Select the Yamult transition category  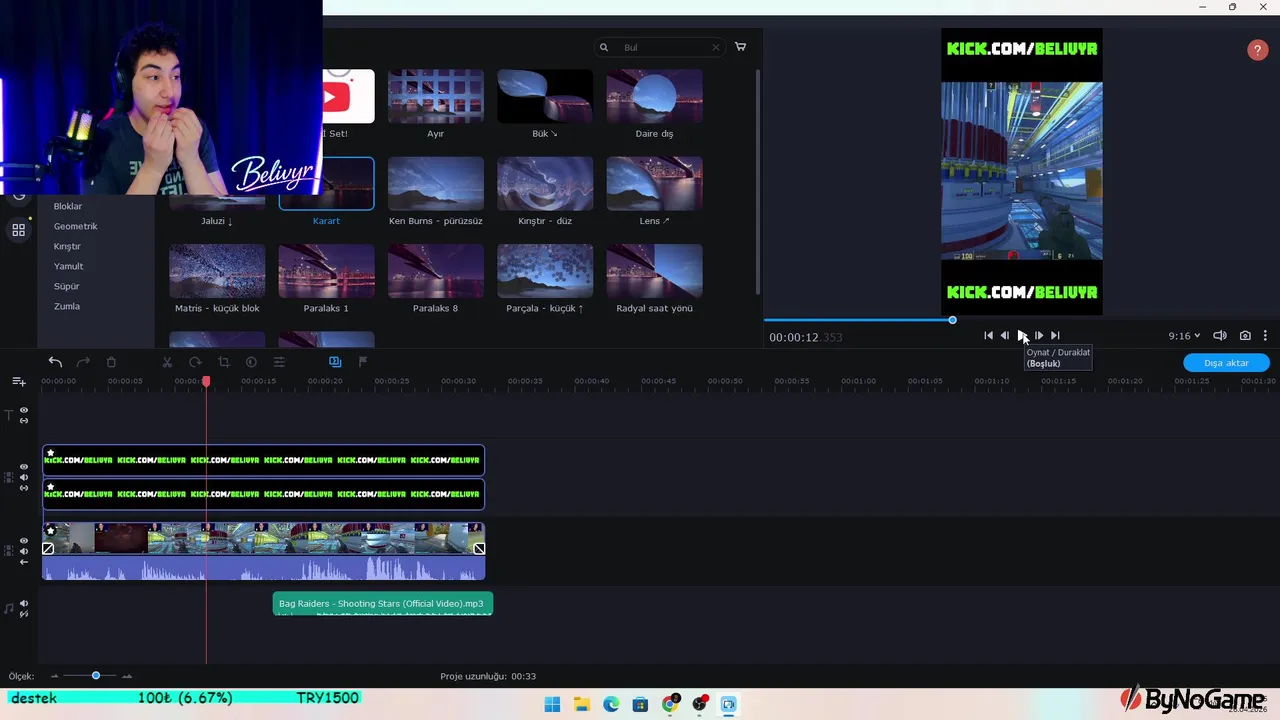pos(68,266)
